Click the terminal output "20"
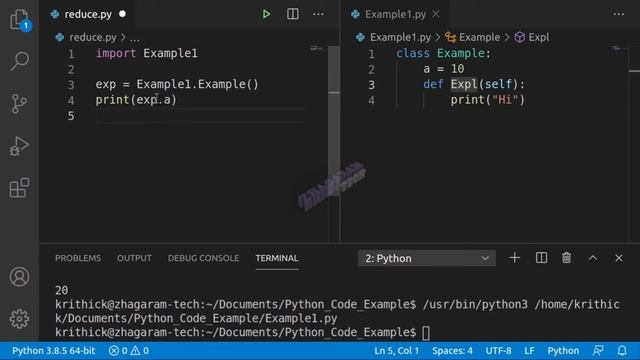Screen dimensions: 640x360 [62, 290]
